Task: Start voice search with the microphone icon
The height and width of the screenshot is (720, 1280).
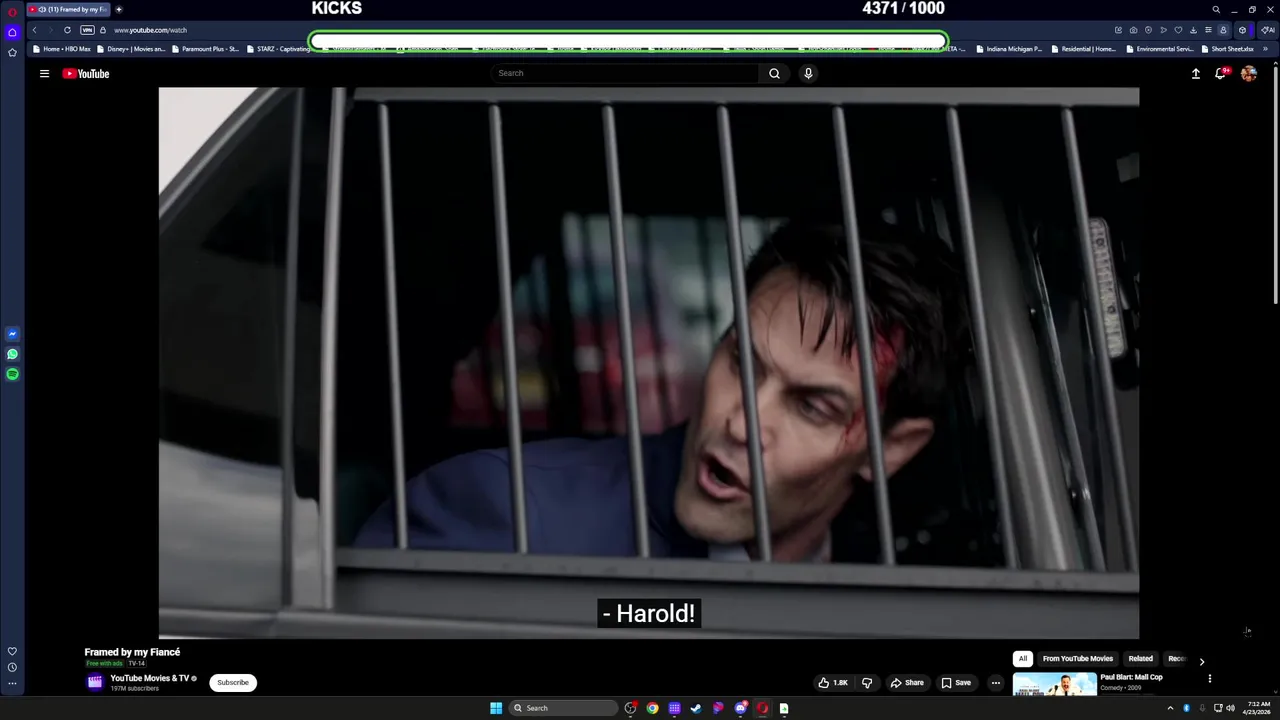Action: click(x=808, y=73)
